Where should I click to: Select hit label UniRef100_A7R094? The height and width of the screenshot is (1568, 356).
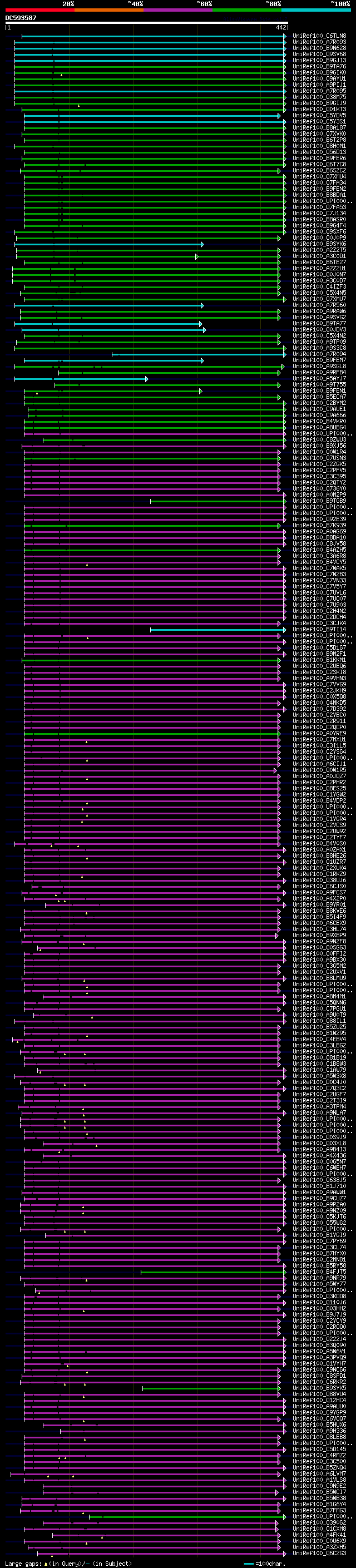[x=319, y=354]
